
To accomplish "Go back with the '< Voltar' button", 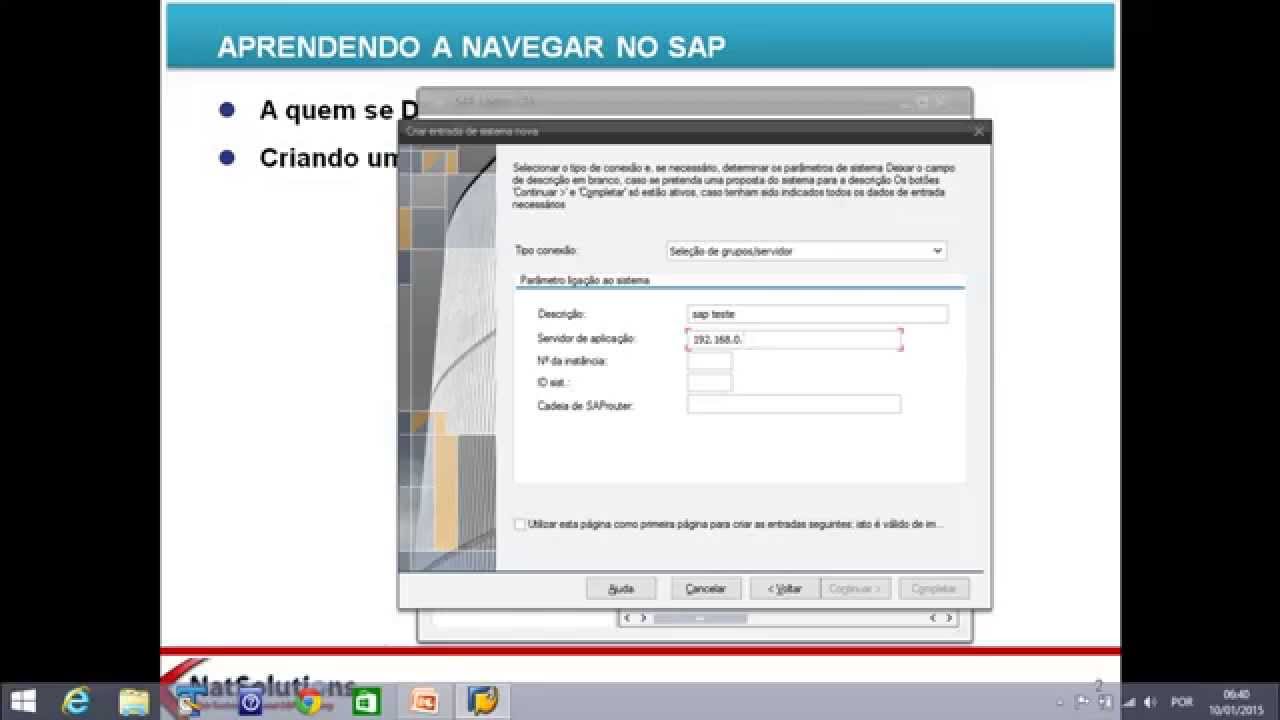I will click(785, 589).
